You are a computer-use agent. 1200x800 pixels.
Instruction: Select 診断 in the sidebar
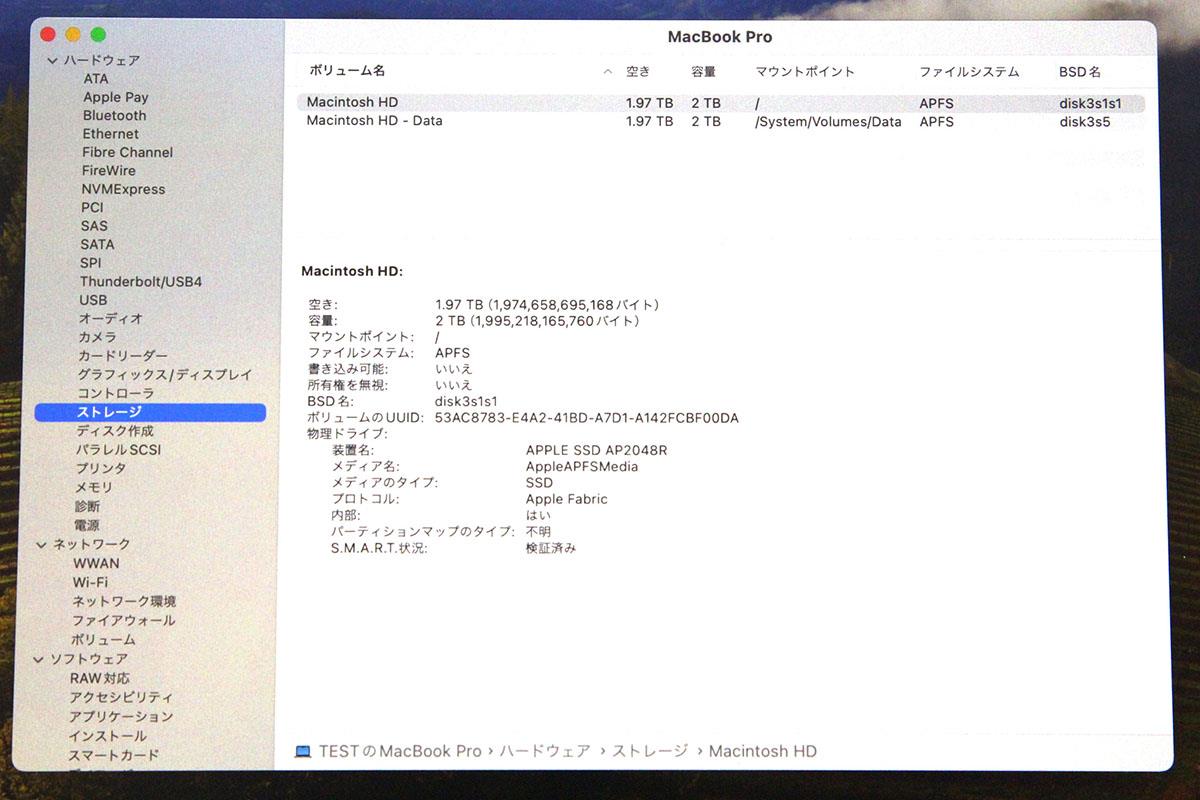pos(87,507)
